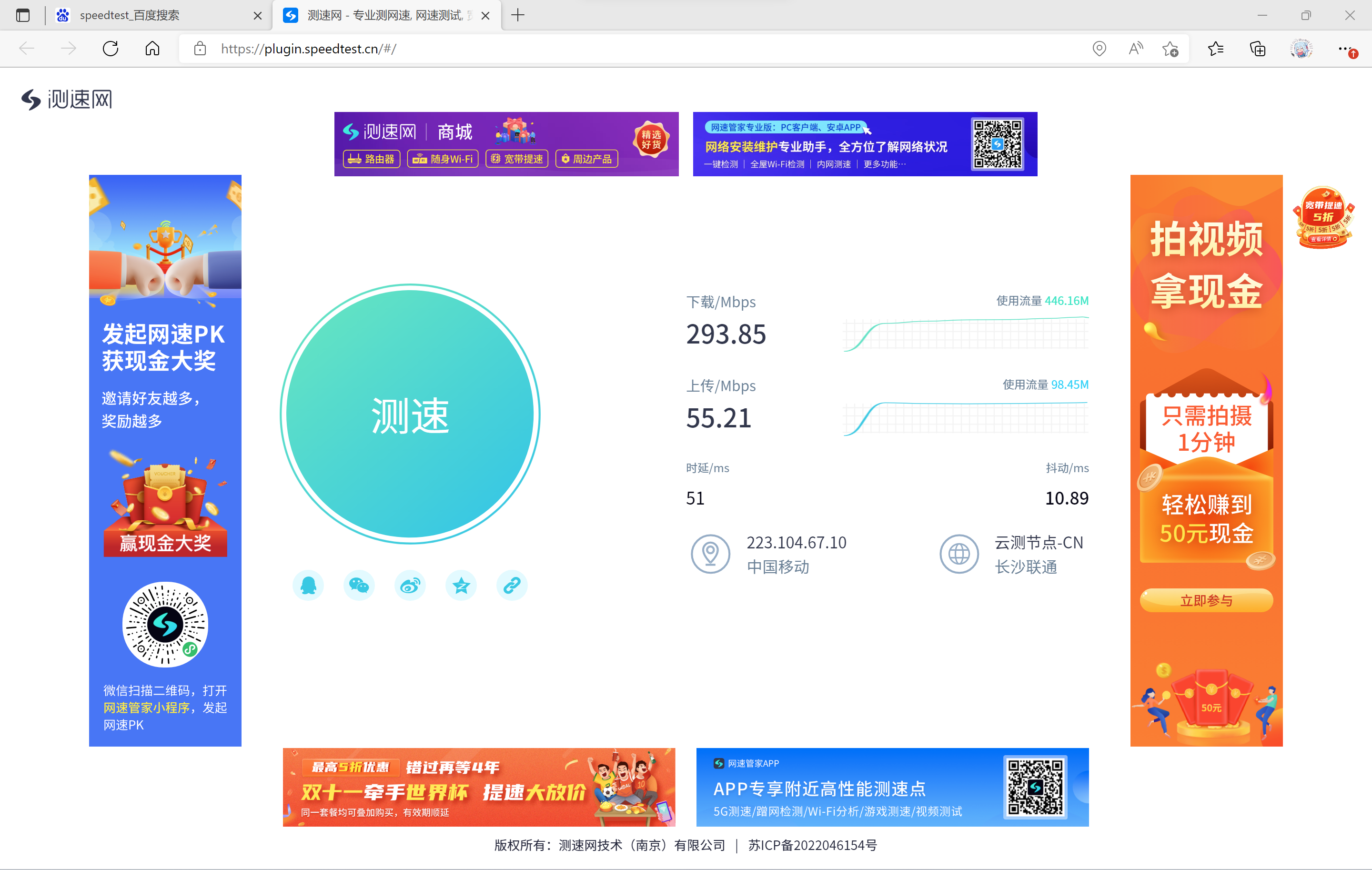Click the 长沙联通 server text
The height and width of the screenshot is (870, 1372).
coord(1026,567)
